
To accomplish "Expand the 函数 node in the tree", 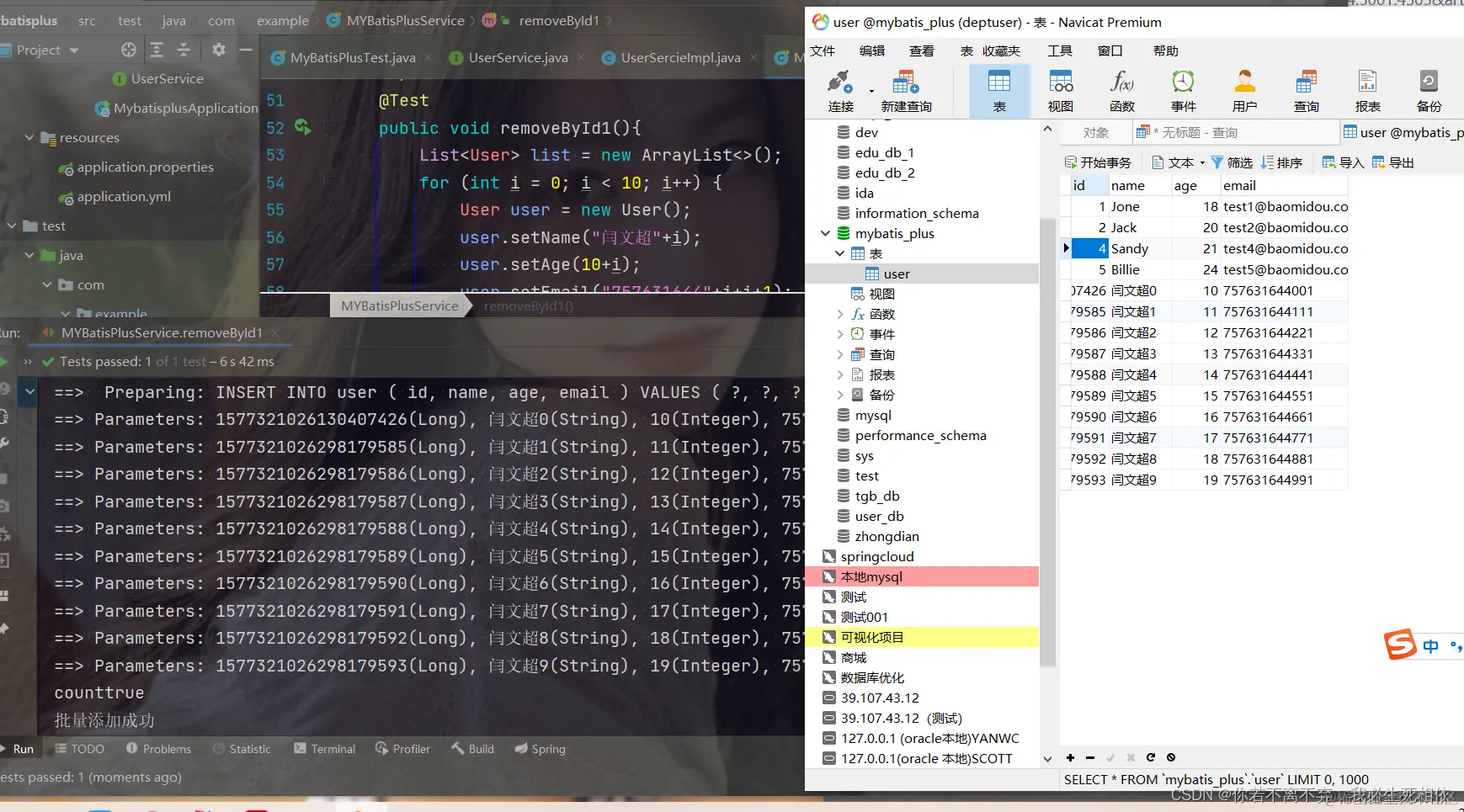I will coord(839,314).
